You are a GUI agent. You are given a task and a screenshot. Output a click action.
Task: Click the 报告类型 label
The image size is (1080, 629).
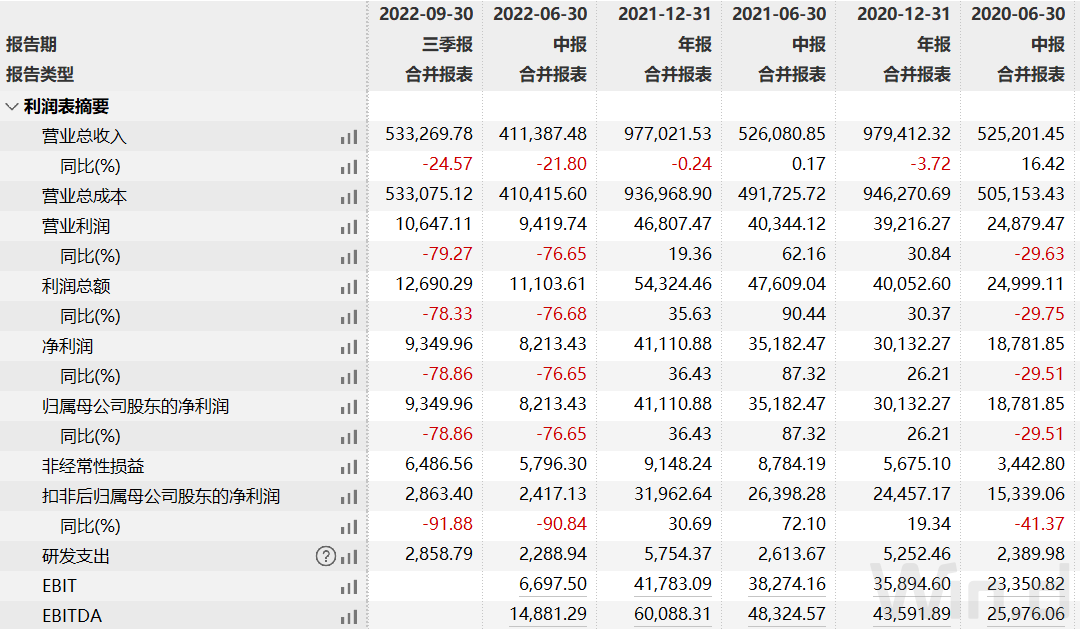point(40,74)
